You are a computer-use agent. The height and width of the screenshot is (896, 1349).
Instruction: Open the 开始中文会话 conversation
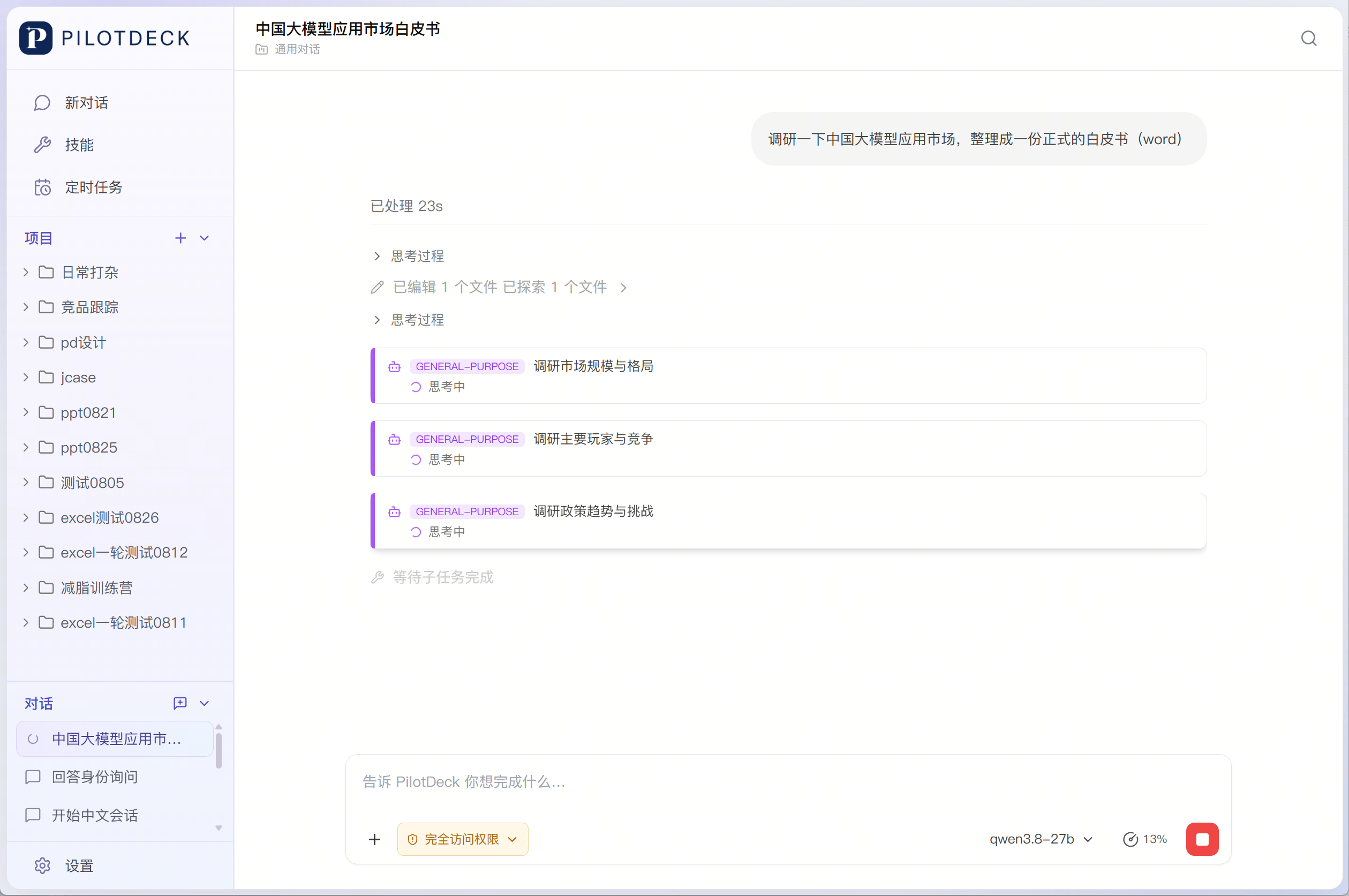coord(94,816)
